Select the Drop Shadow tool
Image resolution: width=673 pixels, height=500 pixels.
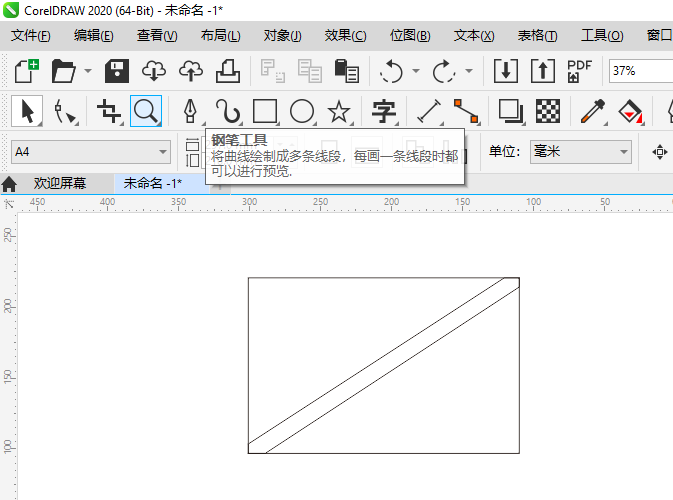point(510,111)
